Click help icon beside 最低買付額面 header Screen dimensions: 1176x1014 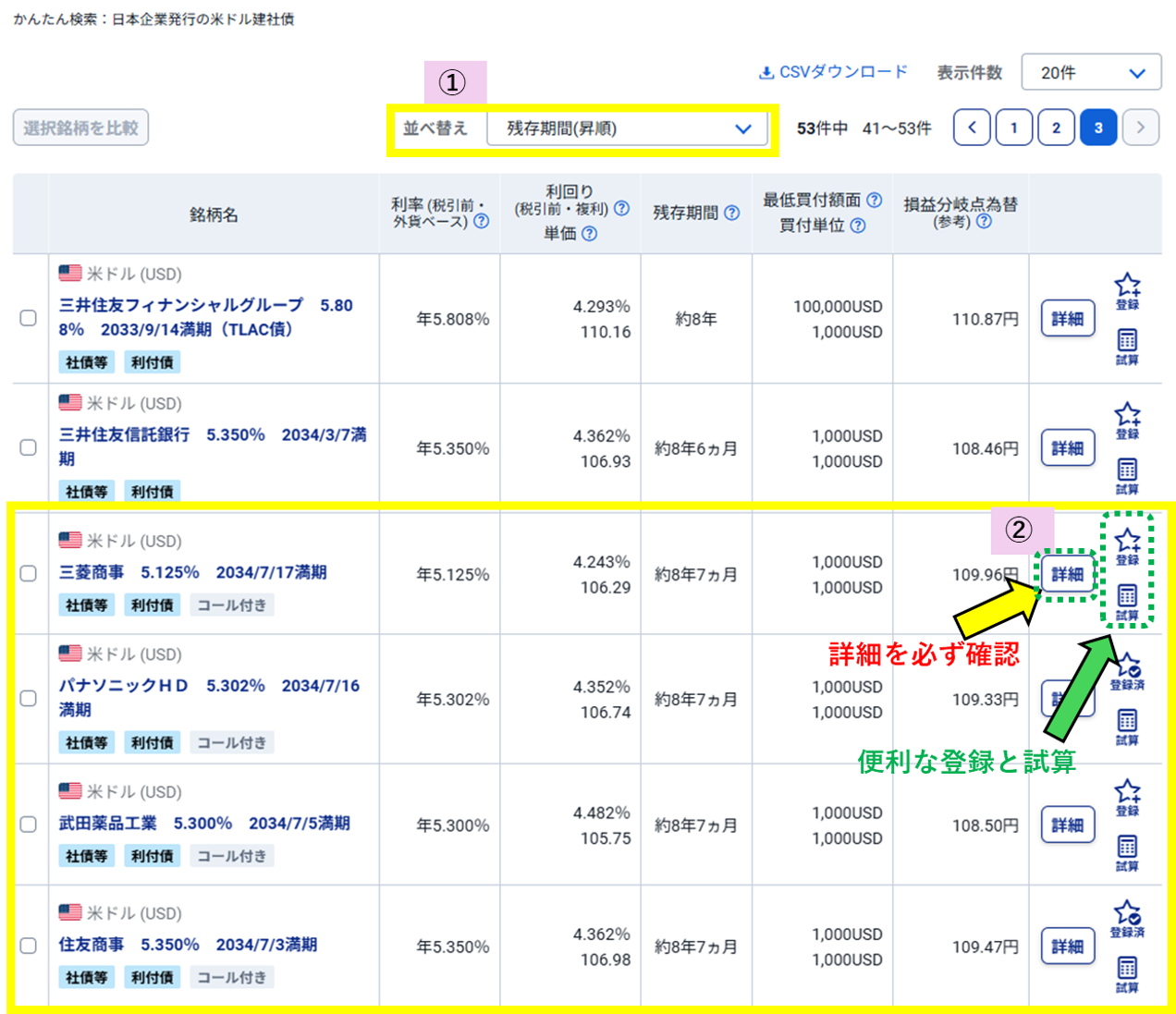click(874, 200)
